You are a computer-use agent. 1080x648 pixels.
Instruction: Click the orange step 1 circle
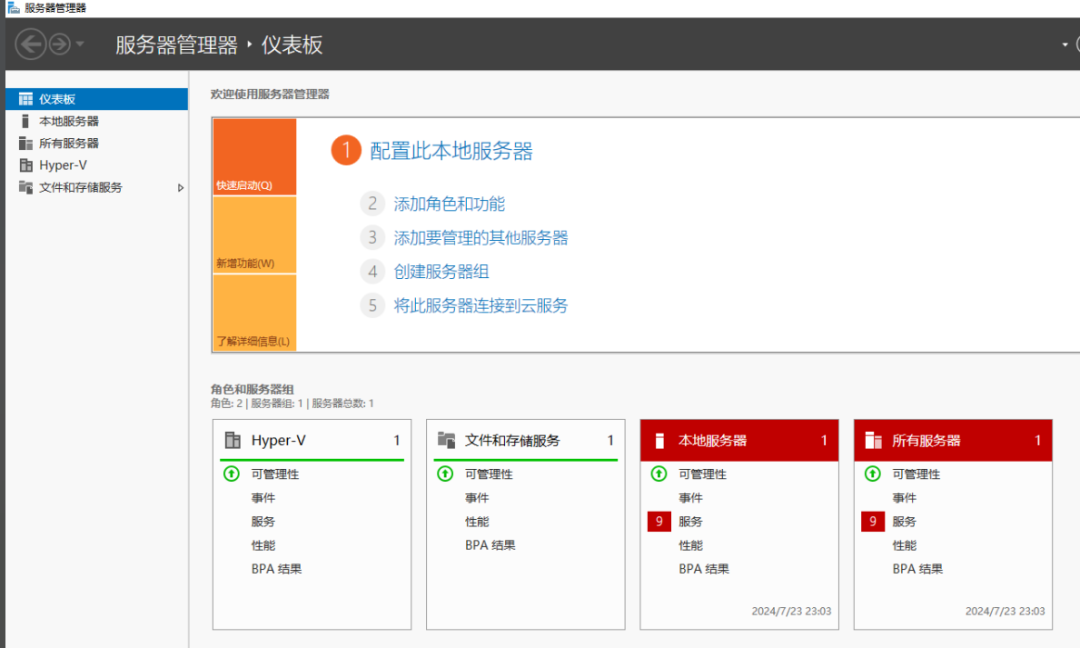[346, 150]
